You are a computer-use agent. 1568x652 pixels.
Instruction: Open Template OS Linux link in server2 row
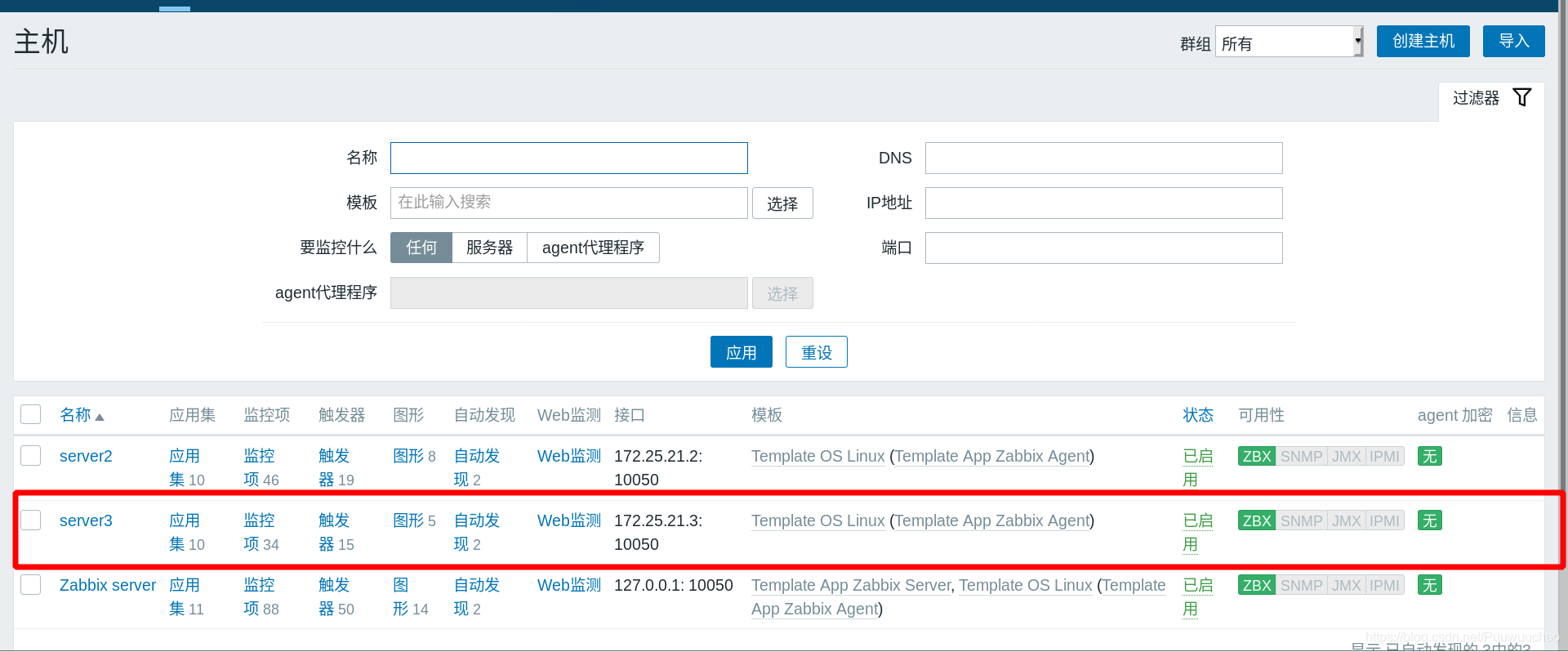(817, 456)
